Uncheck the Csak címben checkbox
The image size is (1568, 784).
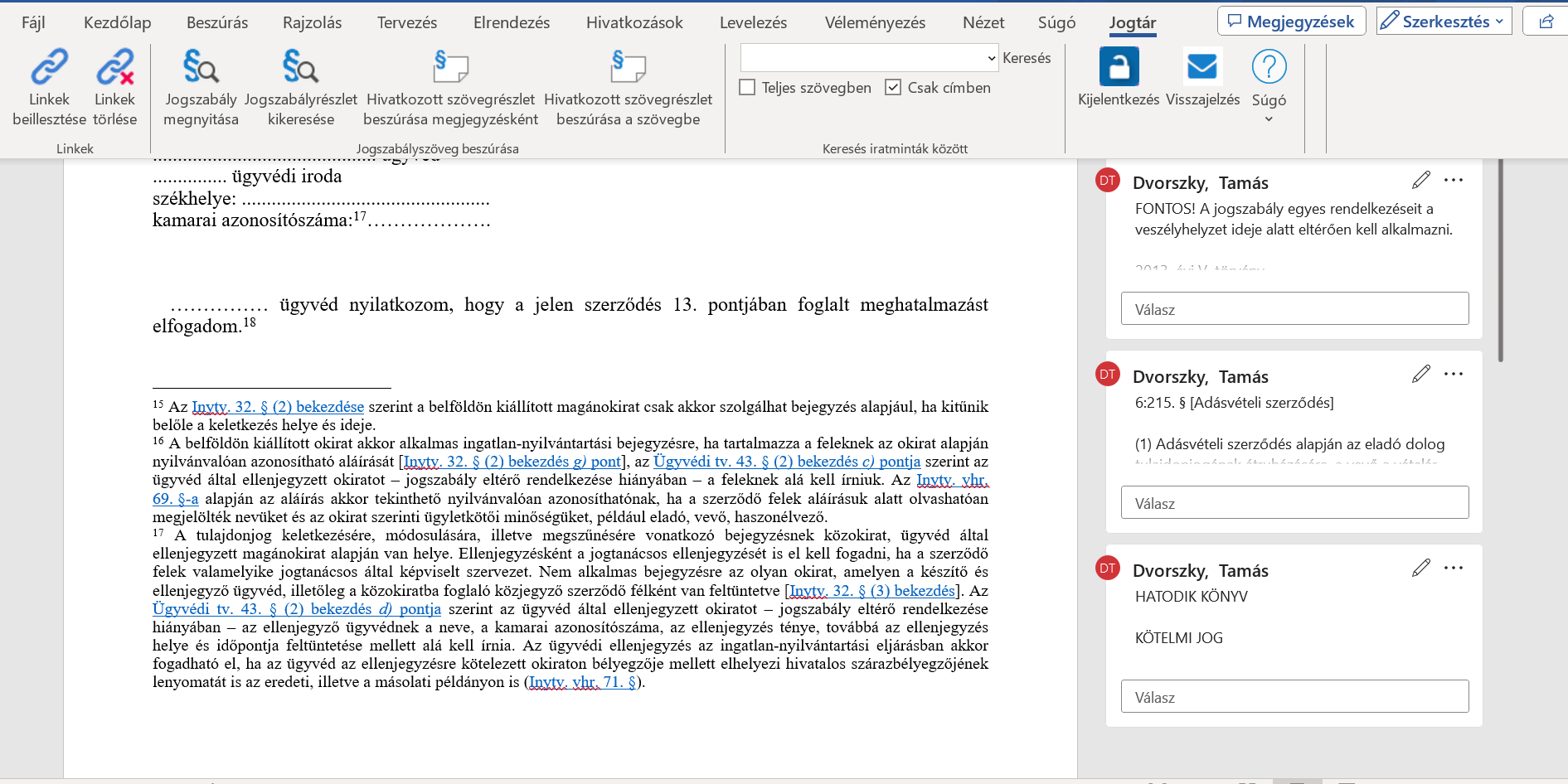[x=893, y=88]
